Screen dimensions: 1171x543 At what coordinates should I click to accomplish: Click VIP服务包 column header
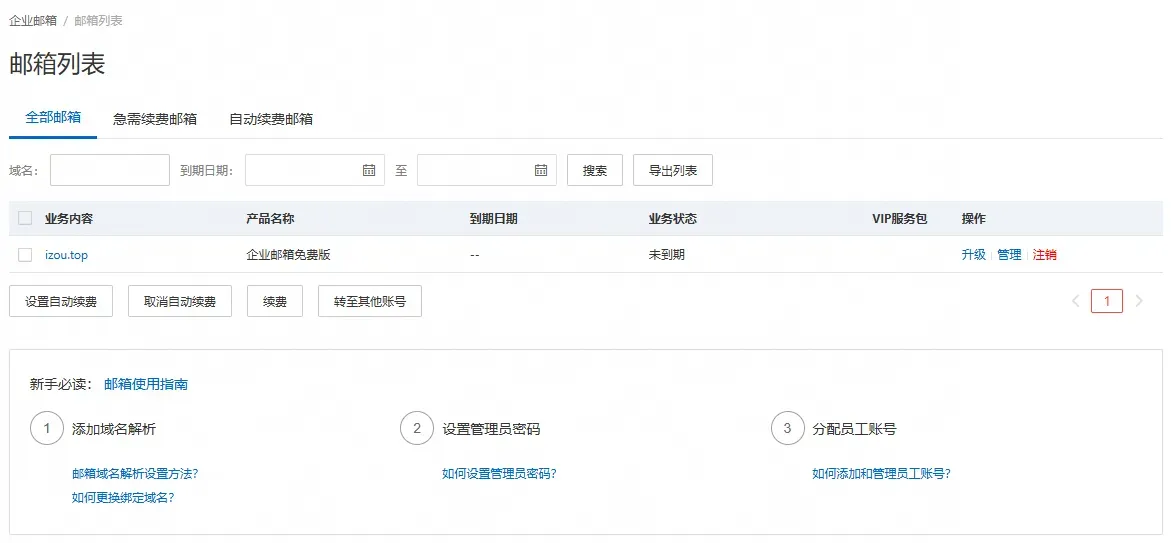(x=899, y=219)
